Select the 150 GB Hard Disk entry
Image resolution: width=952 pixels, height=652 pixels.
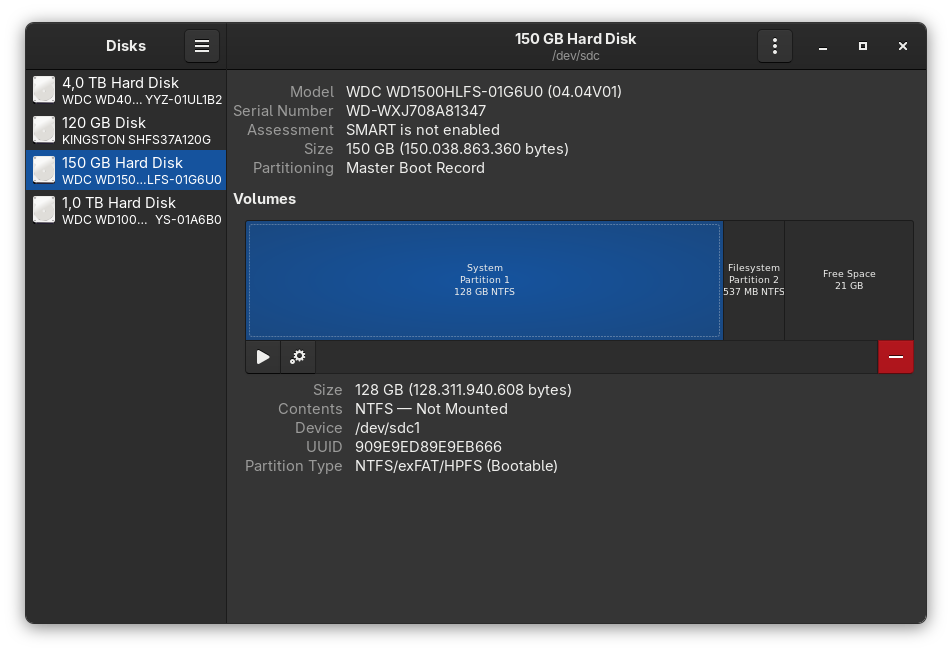pos(126,170)
